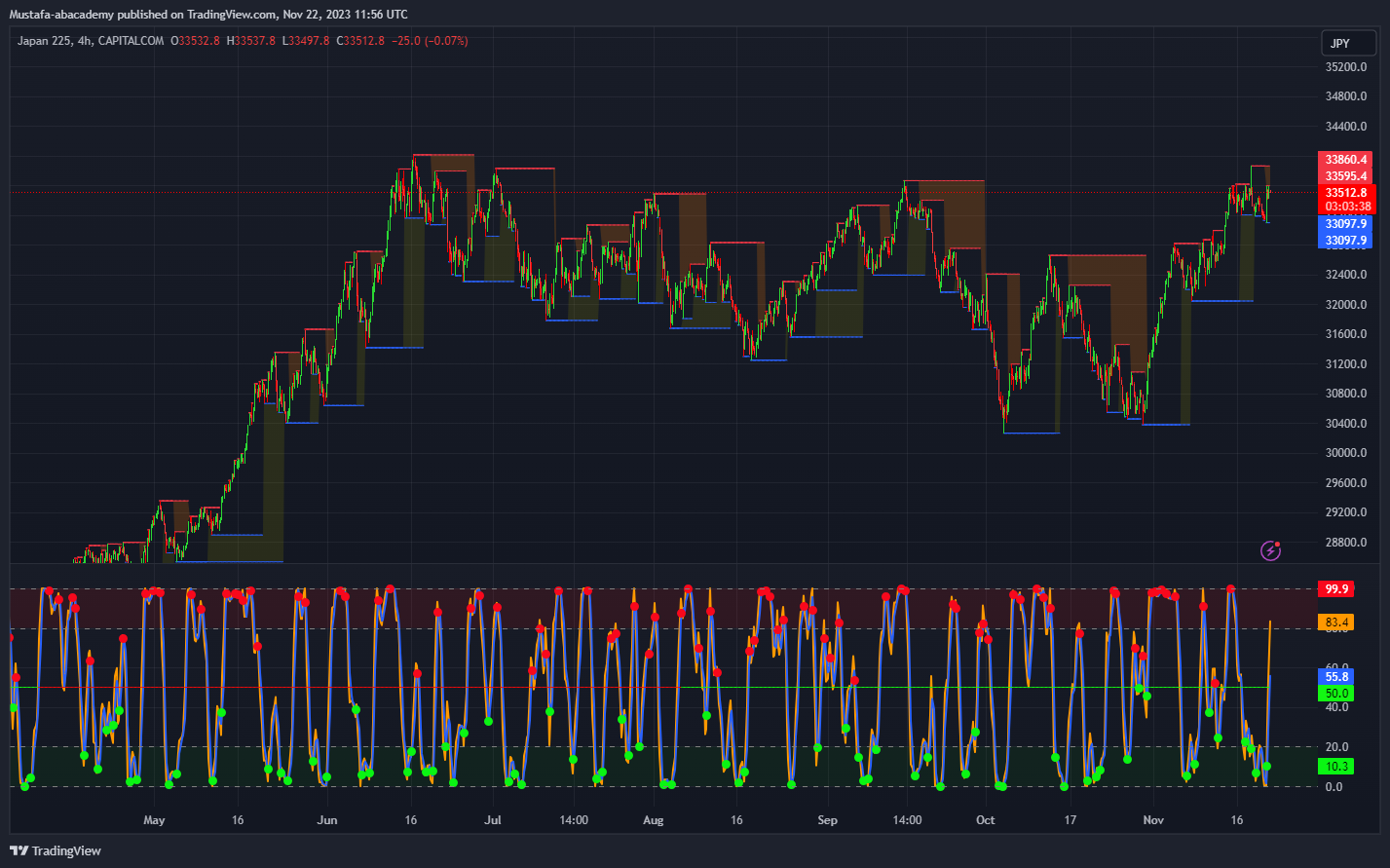This screenshot has width=1390, height=868.
Task: Click the 29600.0 price axis label
Action: click(x=1345, y=483)
